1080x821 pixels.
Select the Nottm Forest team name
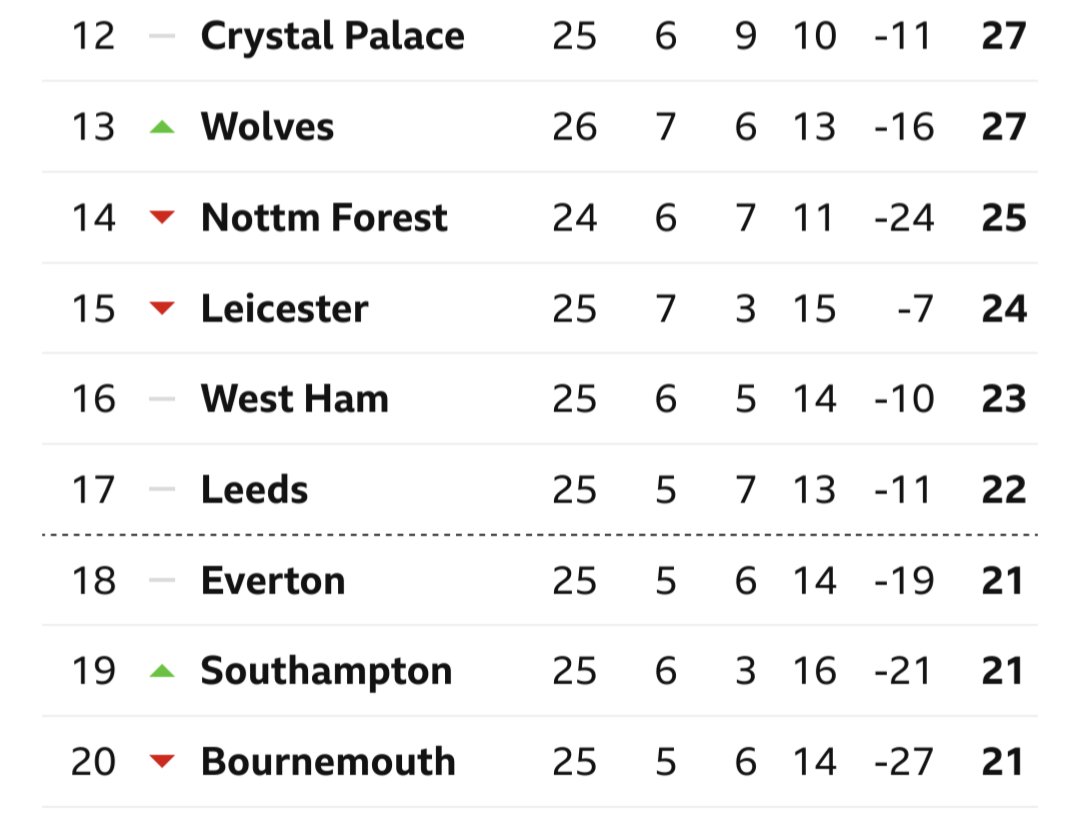point(324,218)
